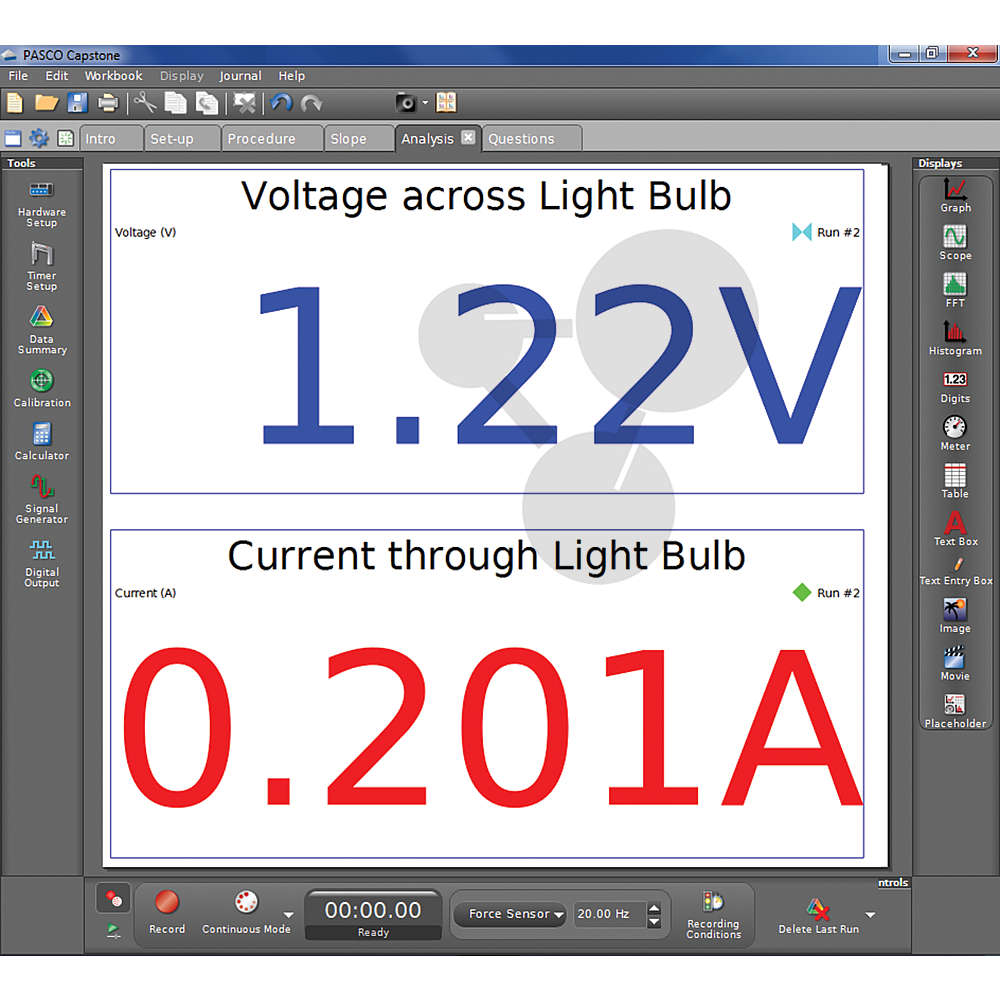Switch to the Intro tab
Image resolution: width=1000 pixels, height=1000 pixels.
point(112,138)
